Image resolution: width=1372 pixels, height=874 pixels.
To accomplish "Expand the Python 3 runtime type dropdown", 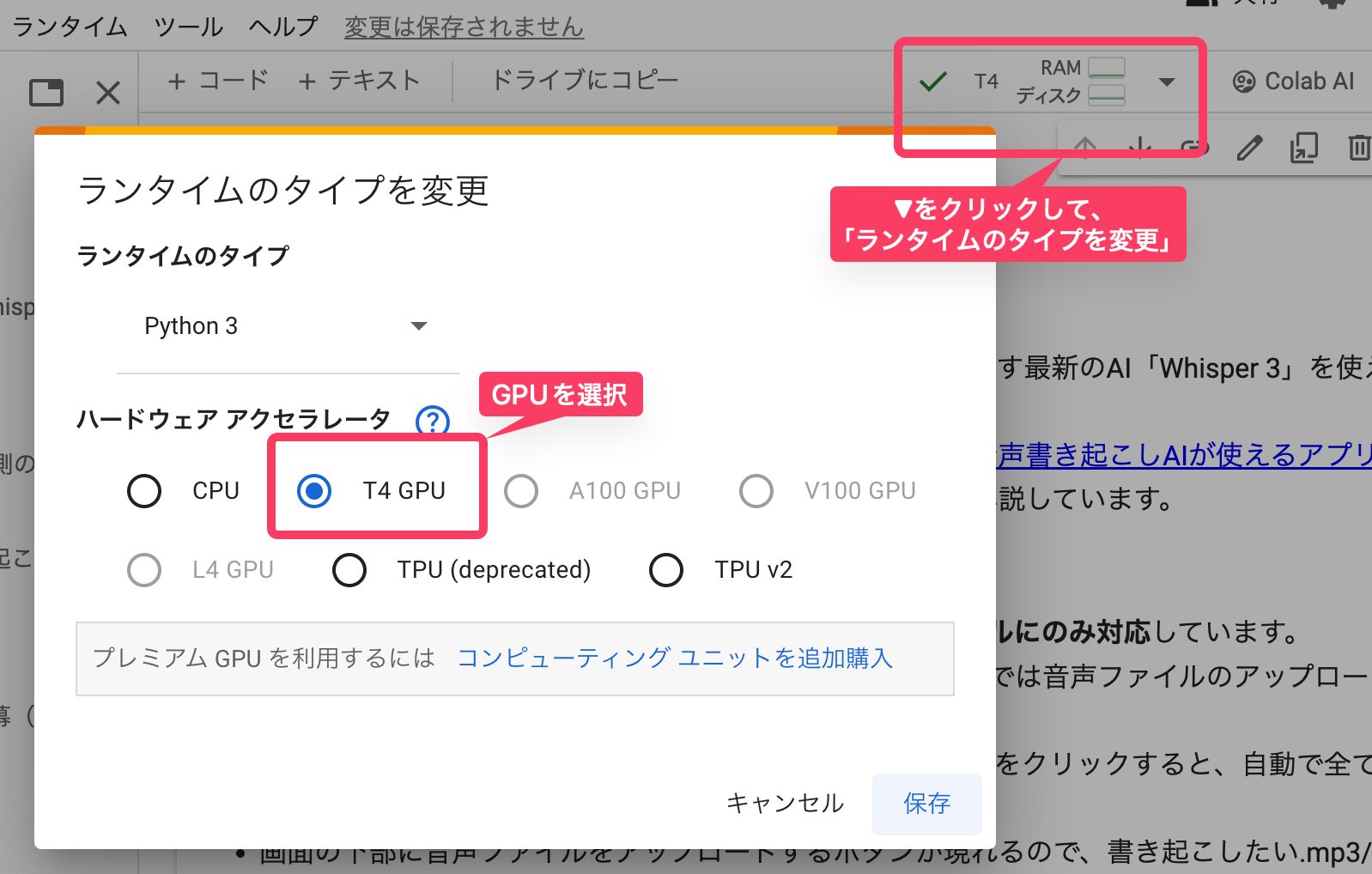I will (x=418, y=326).
